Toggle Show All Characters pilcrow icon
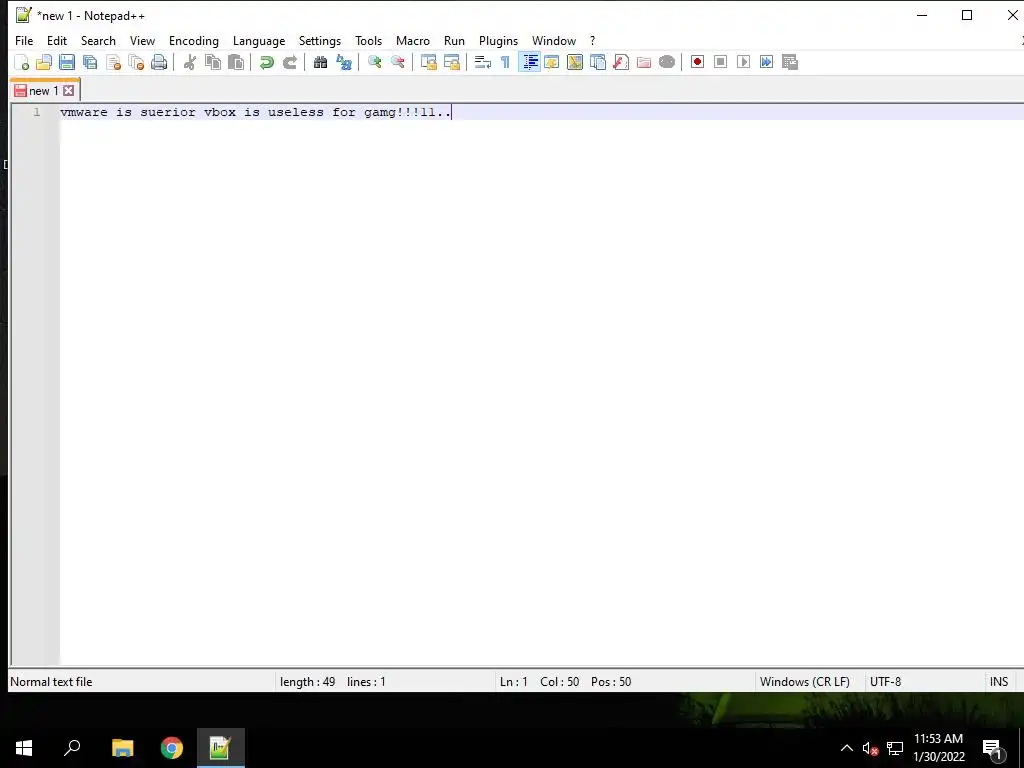This screenshot has height=768, width=1024. point(505,62)
